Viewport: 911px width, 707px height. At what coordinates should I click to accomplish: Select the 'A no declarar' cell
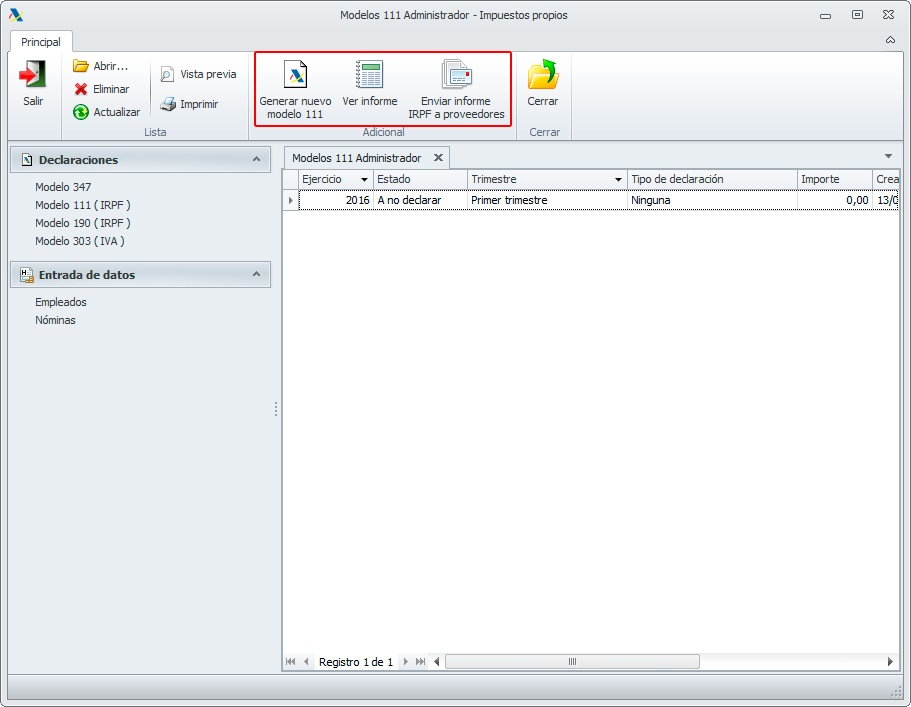(420, 200)
